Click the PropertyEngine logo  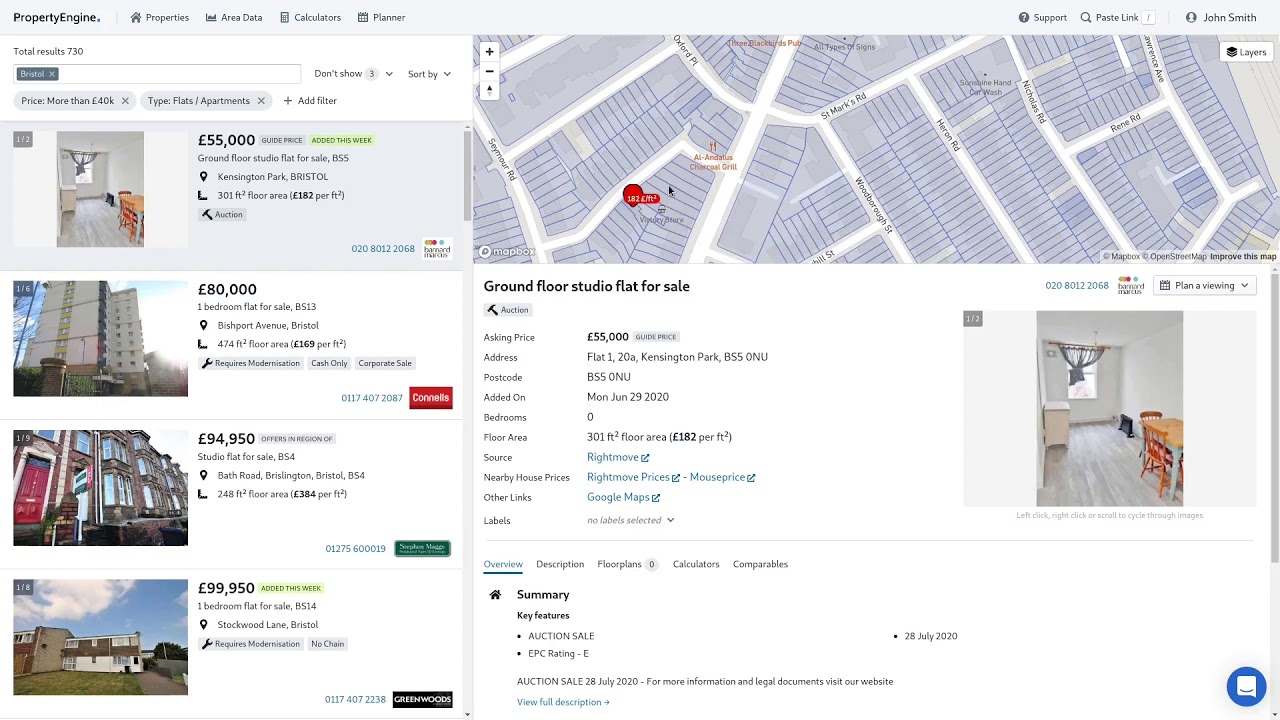(57, 17)
